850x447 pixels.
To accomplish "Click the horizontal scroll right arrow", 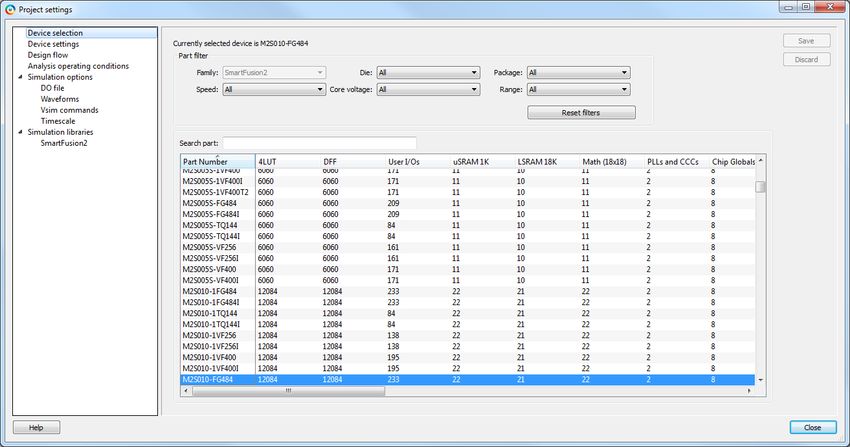I will pyautogui.click(x=750, y=391).
